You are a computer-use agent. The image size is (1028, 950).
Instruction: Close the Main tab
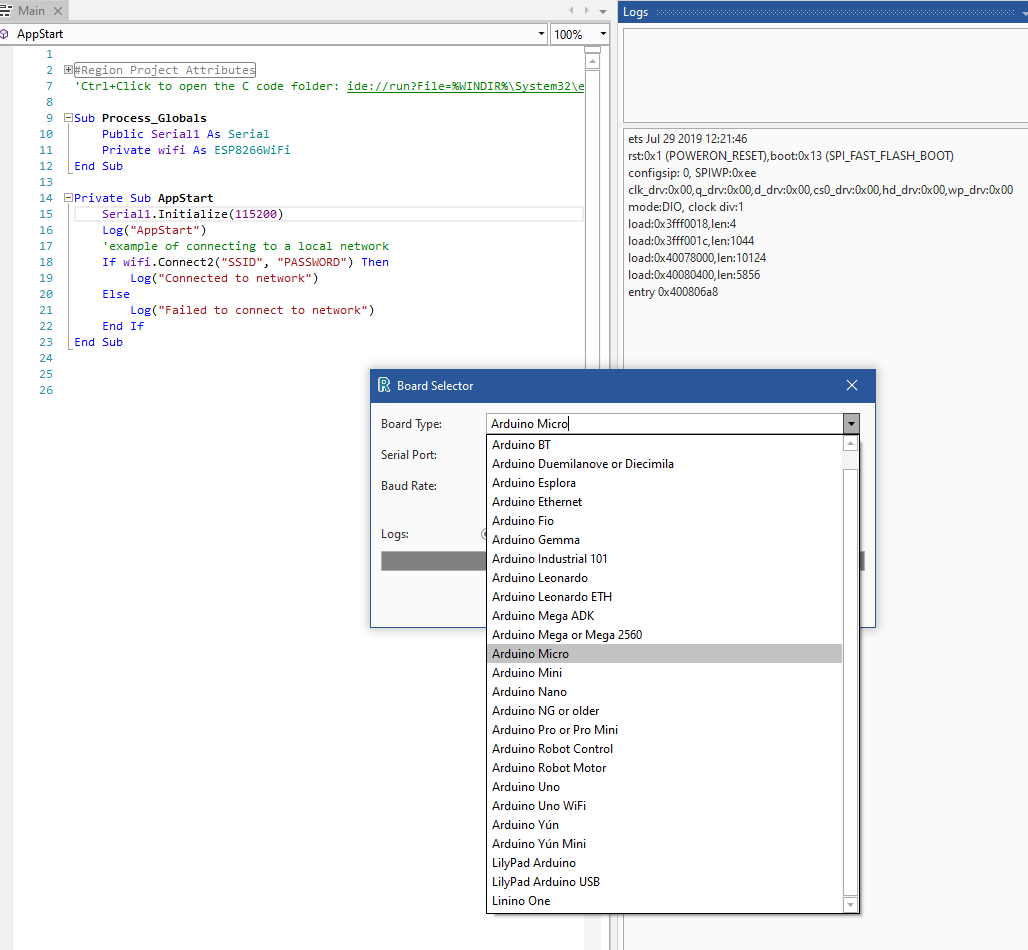[58, 11]
